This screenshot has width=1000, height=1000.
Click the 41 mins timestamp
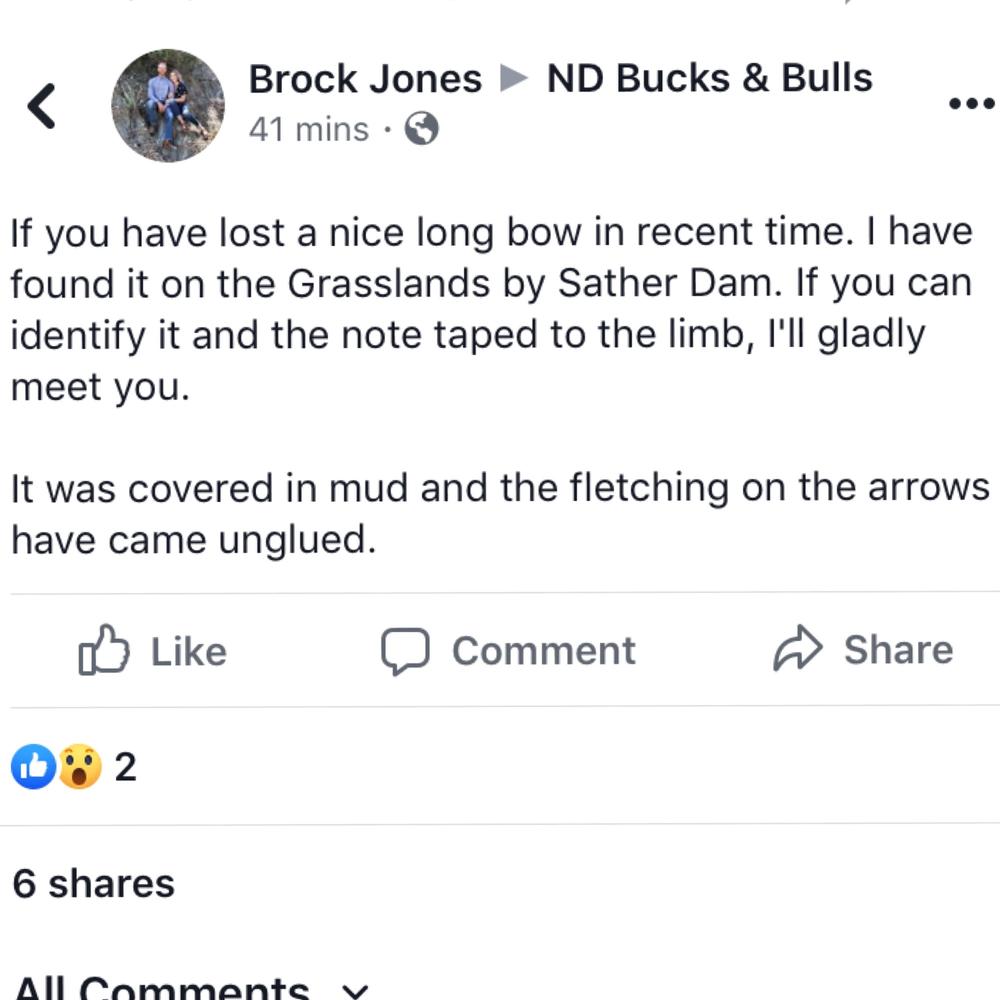coord(309,130)
